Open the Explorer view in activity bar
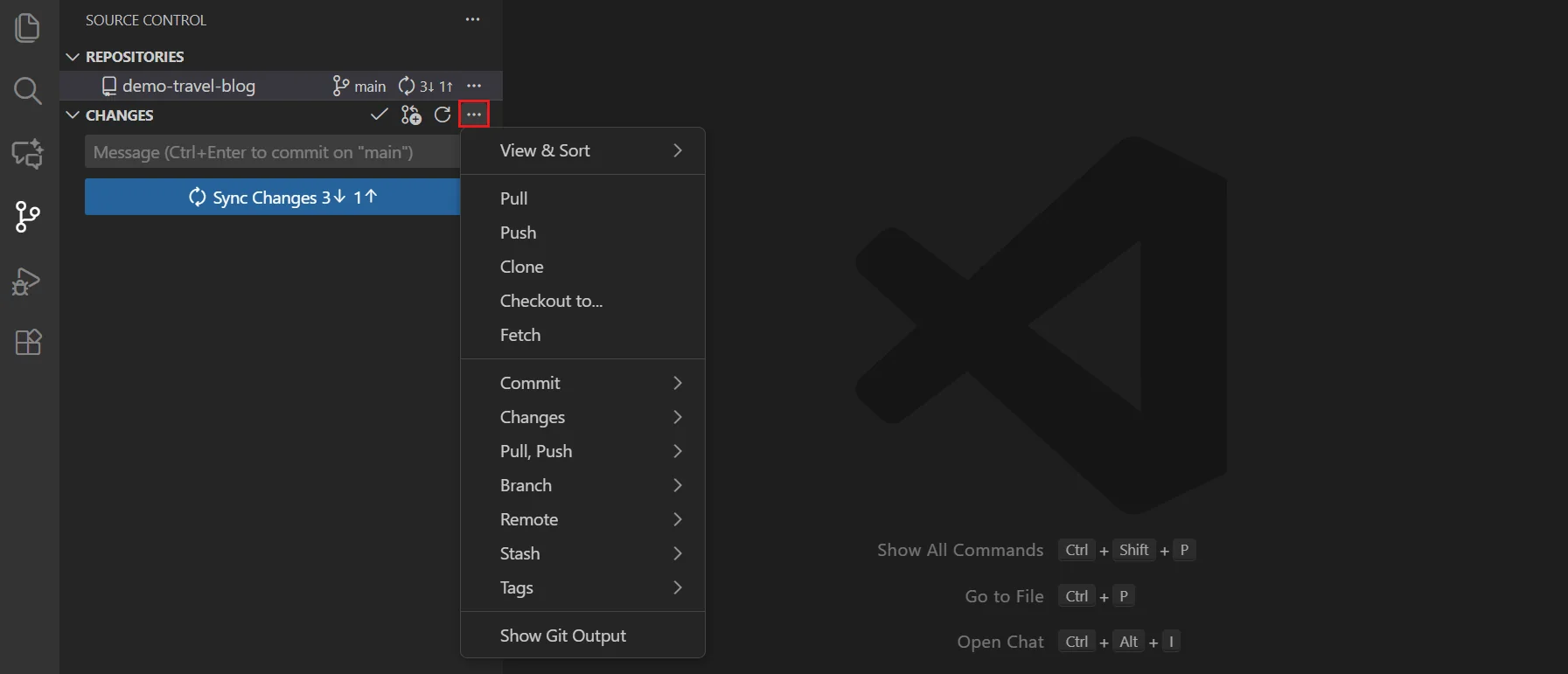The height and width of the screenshot is (674, 1568). tap(28, 28)
